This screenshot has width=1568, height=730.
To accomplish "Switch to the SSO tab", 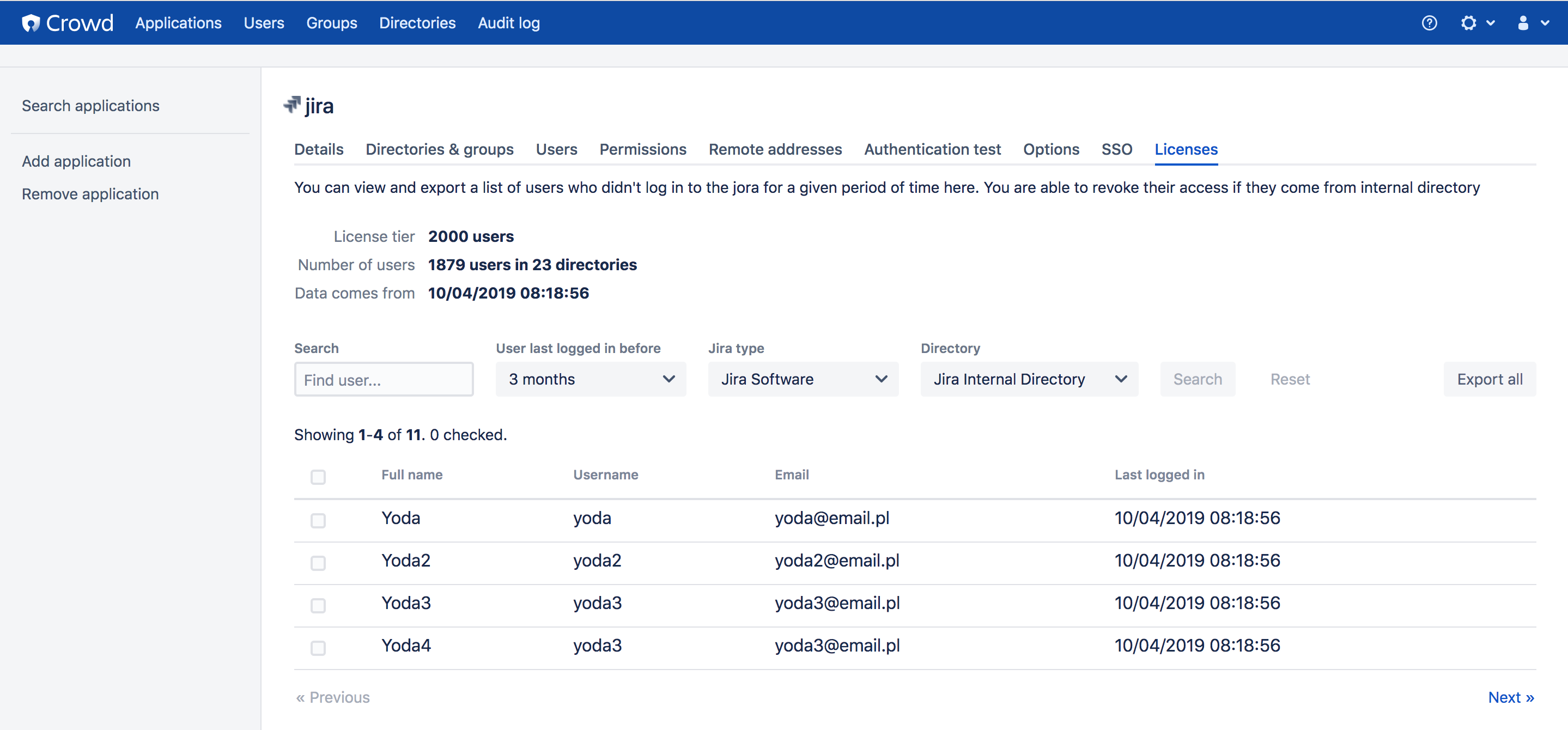I will [x=1116, y=149].
